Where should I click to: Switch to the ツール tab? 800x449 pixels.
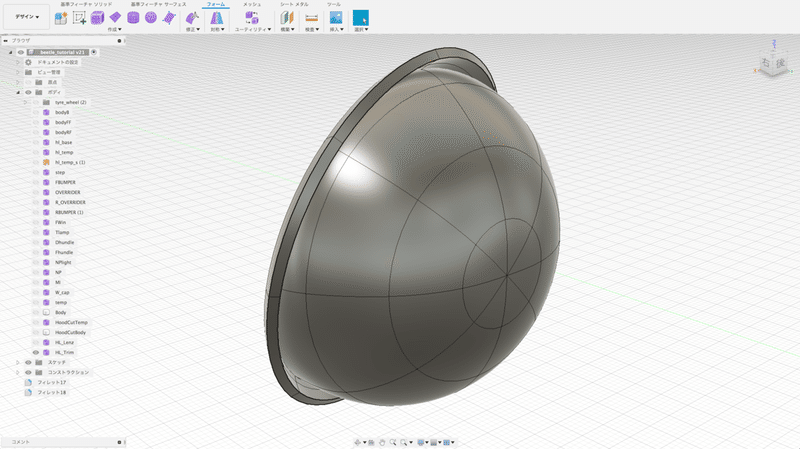[334, 4]
